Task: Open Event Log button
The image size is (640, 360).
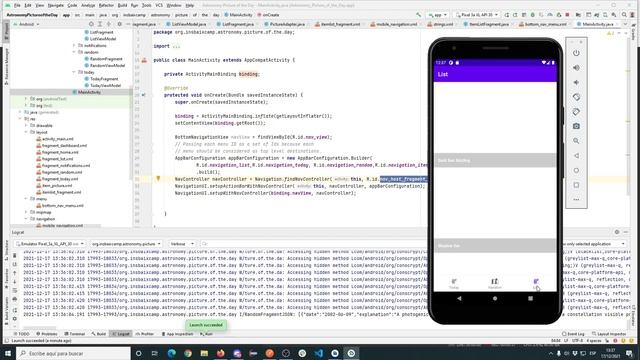Action: (x=573, y=334)
